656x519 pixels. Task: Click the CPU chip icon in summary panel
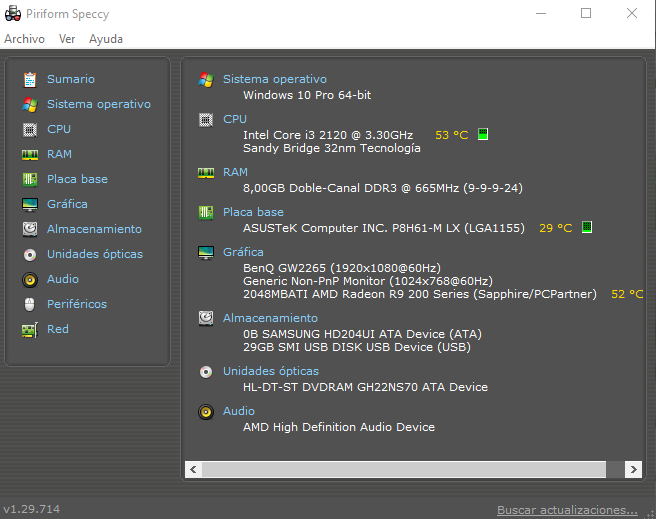point(206,120)
